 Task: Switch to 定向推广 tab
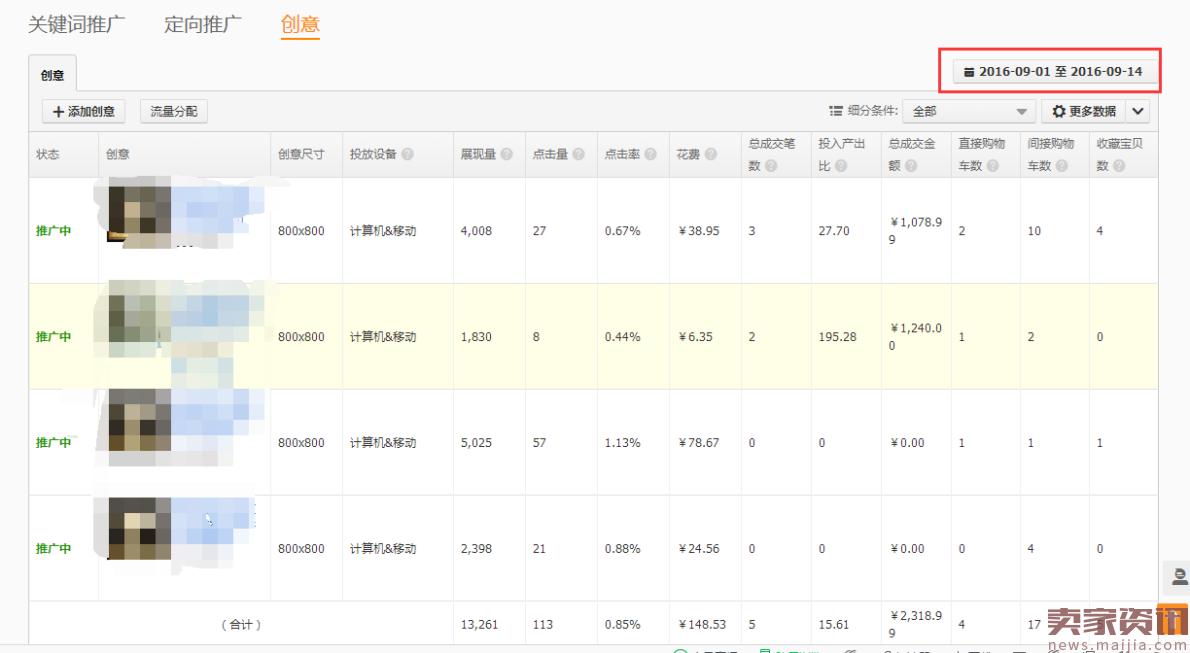[x=203, y=25]
